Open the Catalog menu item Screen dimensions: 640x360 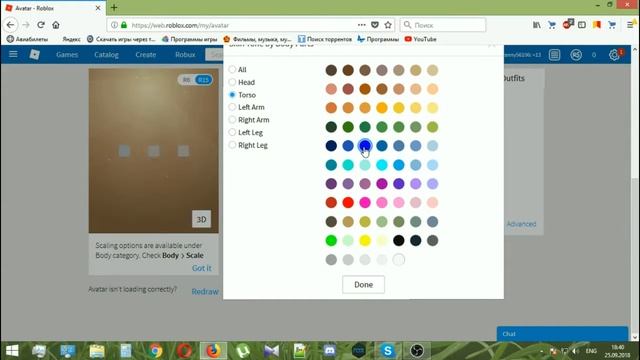106,54
